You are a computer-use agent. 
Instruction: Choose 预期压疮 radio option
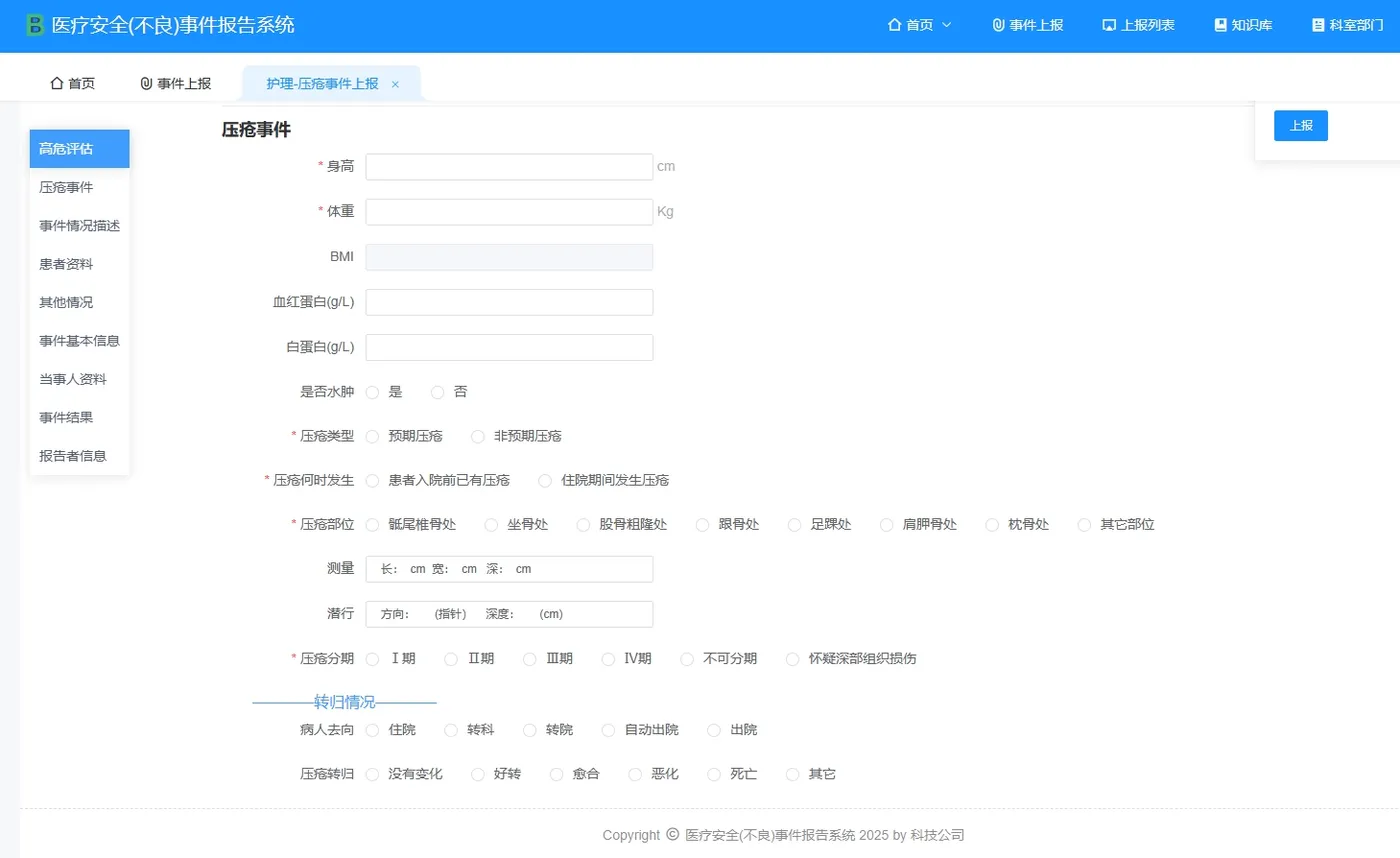coord(372,436)
